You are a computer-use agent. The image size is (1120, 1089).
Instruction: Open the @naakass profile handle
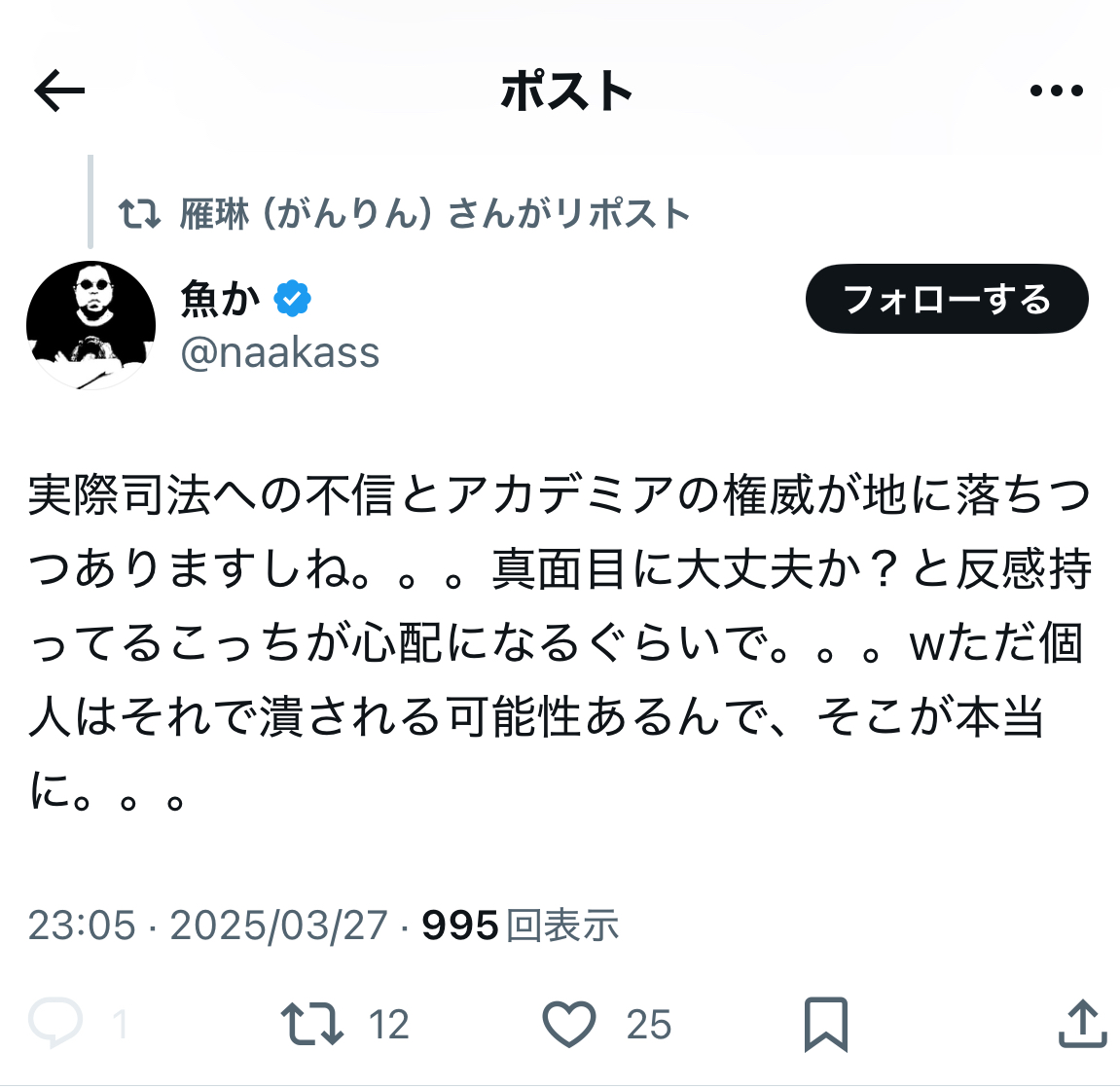[280, 353]
